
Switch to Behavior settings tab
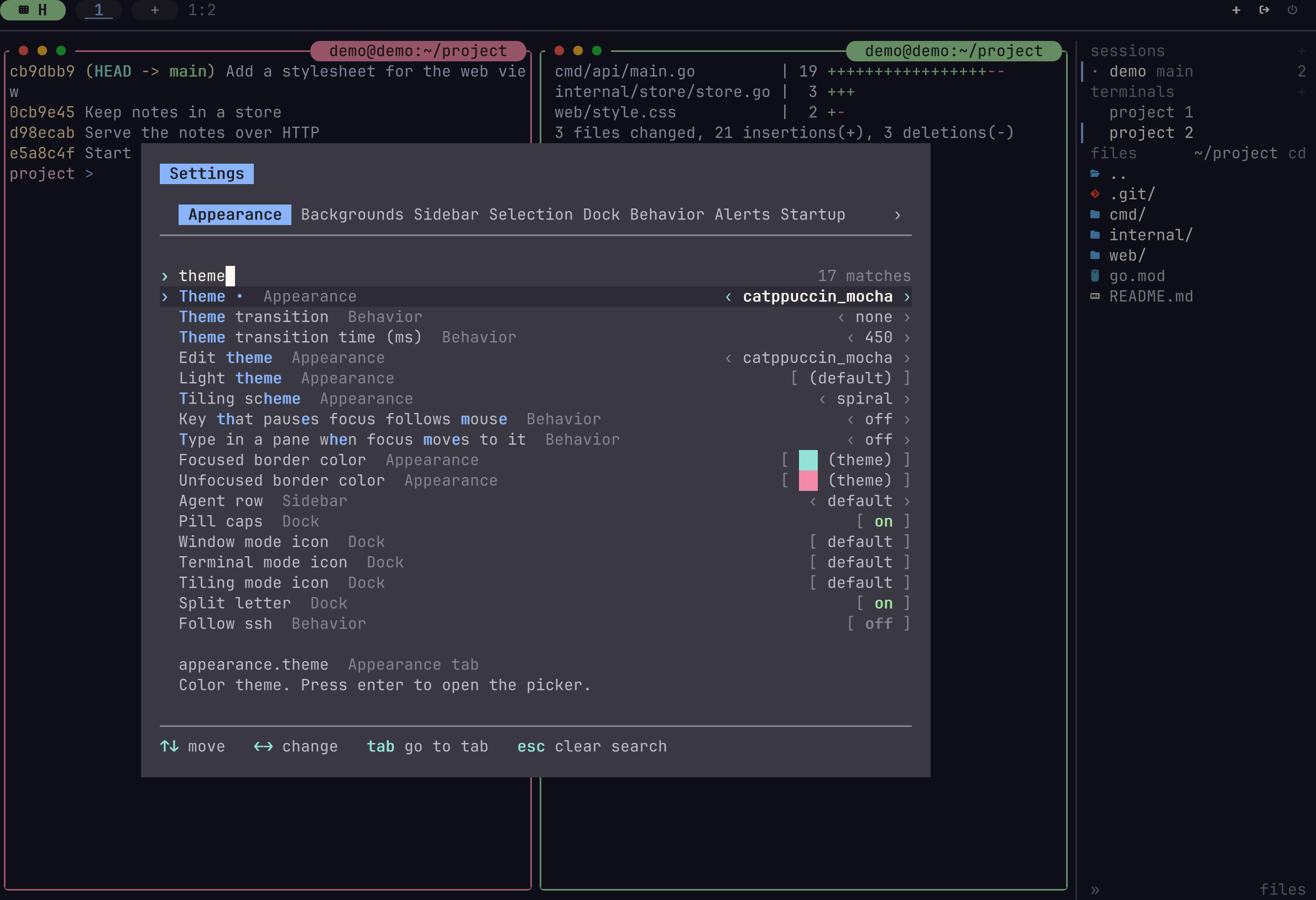666,214
